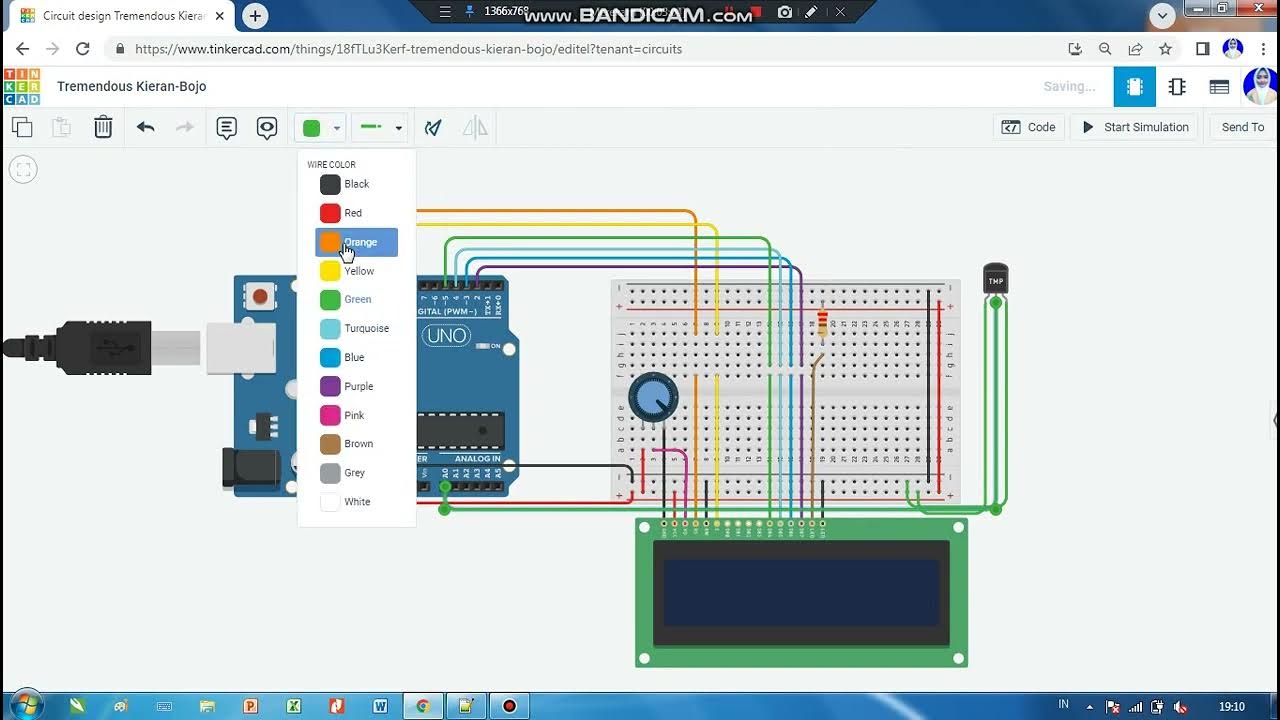1280x720 pixels.
Task: Delete selection with the trash icon
Action: [103, 127]
